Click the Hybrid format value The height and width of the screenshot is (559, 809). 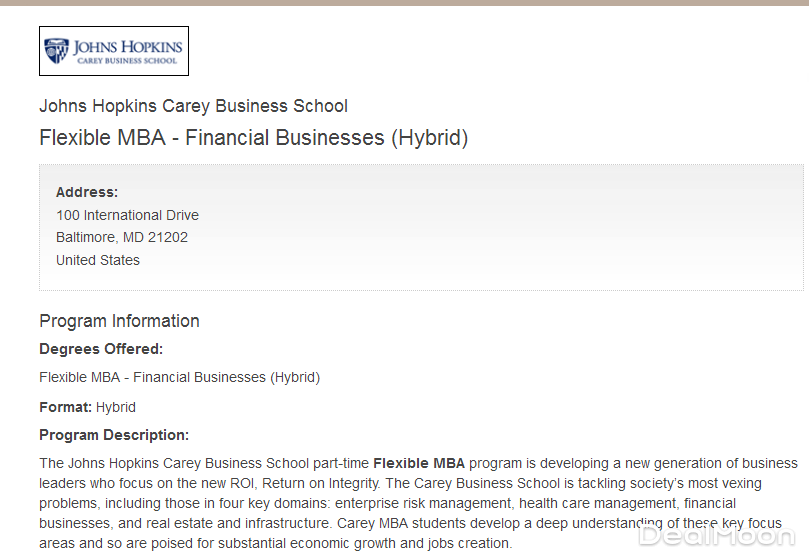pos(116,407)
